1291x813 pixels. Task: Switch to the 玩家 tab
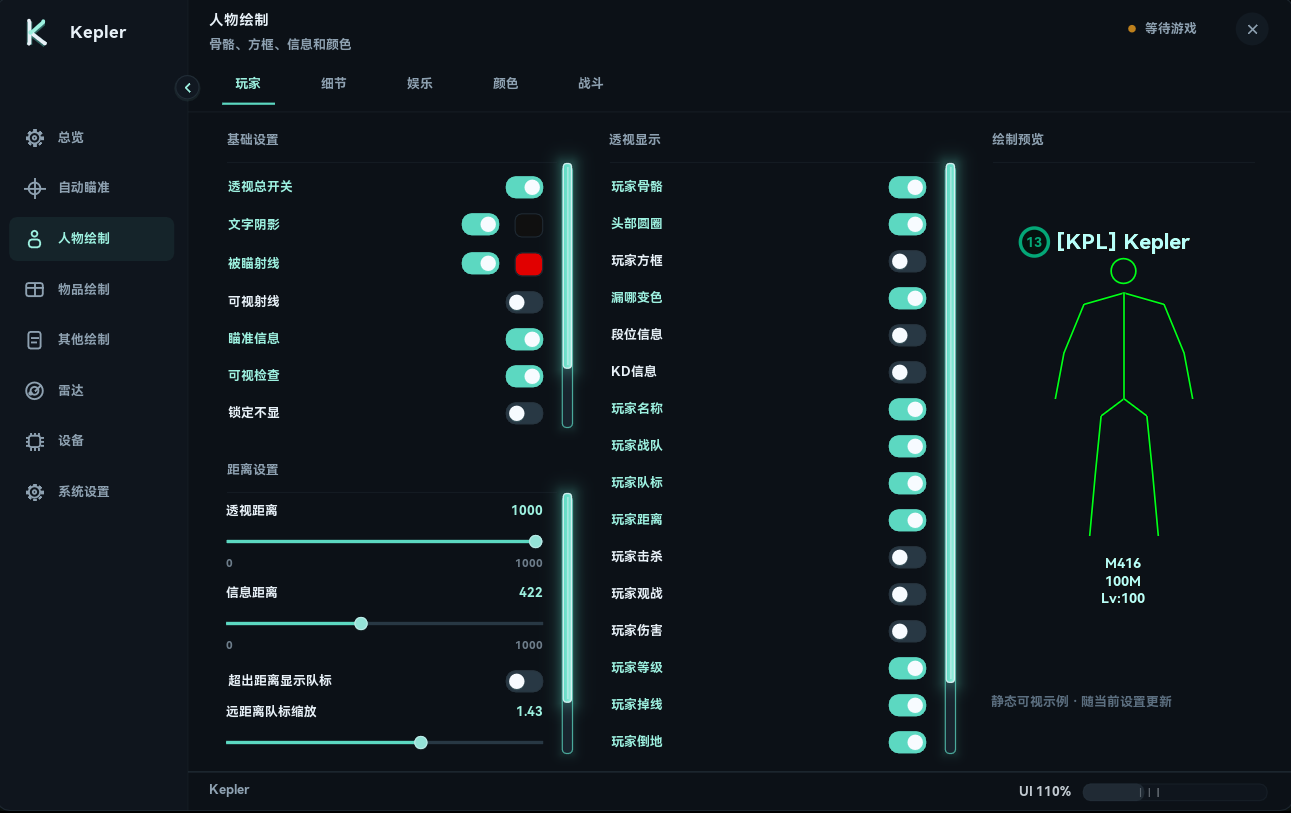(x=248, y=84)
